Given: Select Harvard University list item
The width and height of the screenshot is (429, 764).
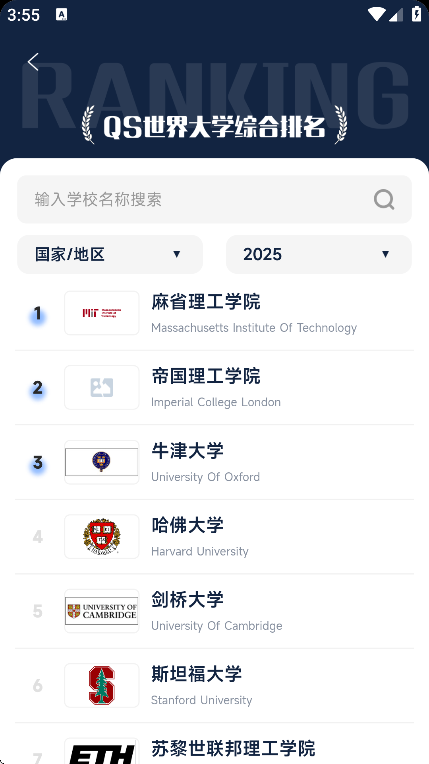Looking at the screenshot, I should pos(214,537).
